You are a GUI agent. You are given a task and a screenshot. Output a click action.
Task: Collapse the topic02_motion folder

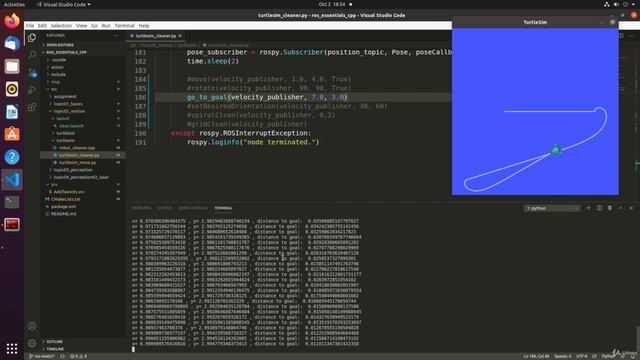tap(69, 111)
